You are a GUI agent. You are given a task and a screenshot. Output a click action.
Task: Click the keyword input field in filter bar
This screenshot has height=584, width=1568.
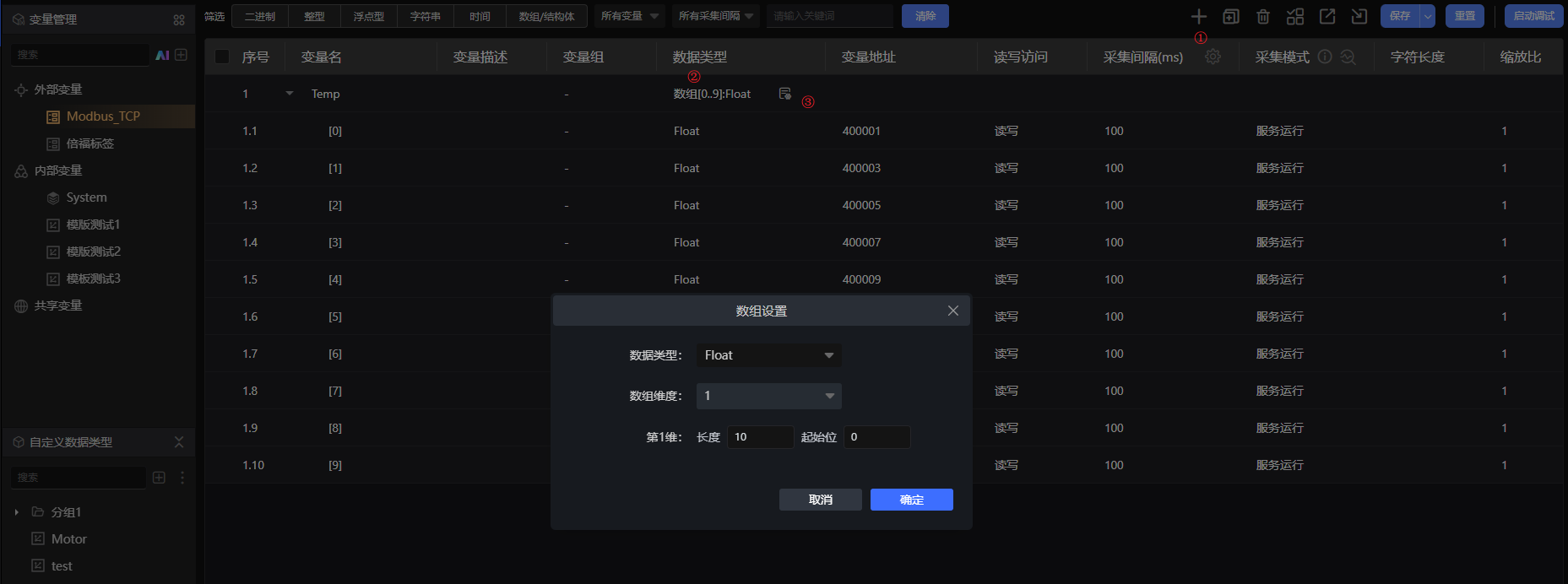[x=829, y=16]
